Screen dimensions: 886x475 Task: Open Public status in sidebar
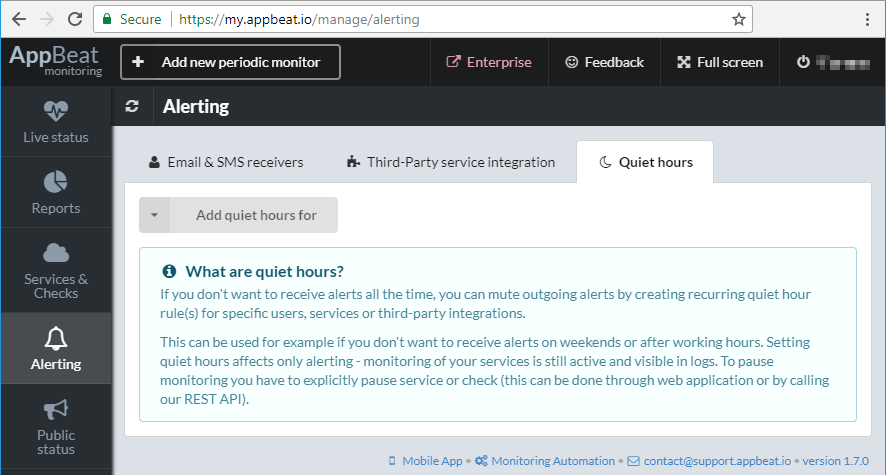tap(56, 426)
